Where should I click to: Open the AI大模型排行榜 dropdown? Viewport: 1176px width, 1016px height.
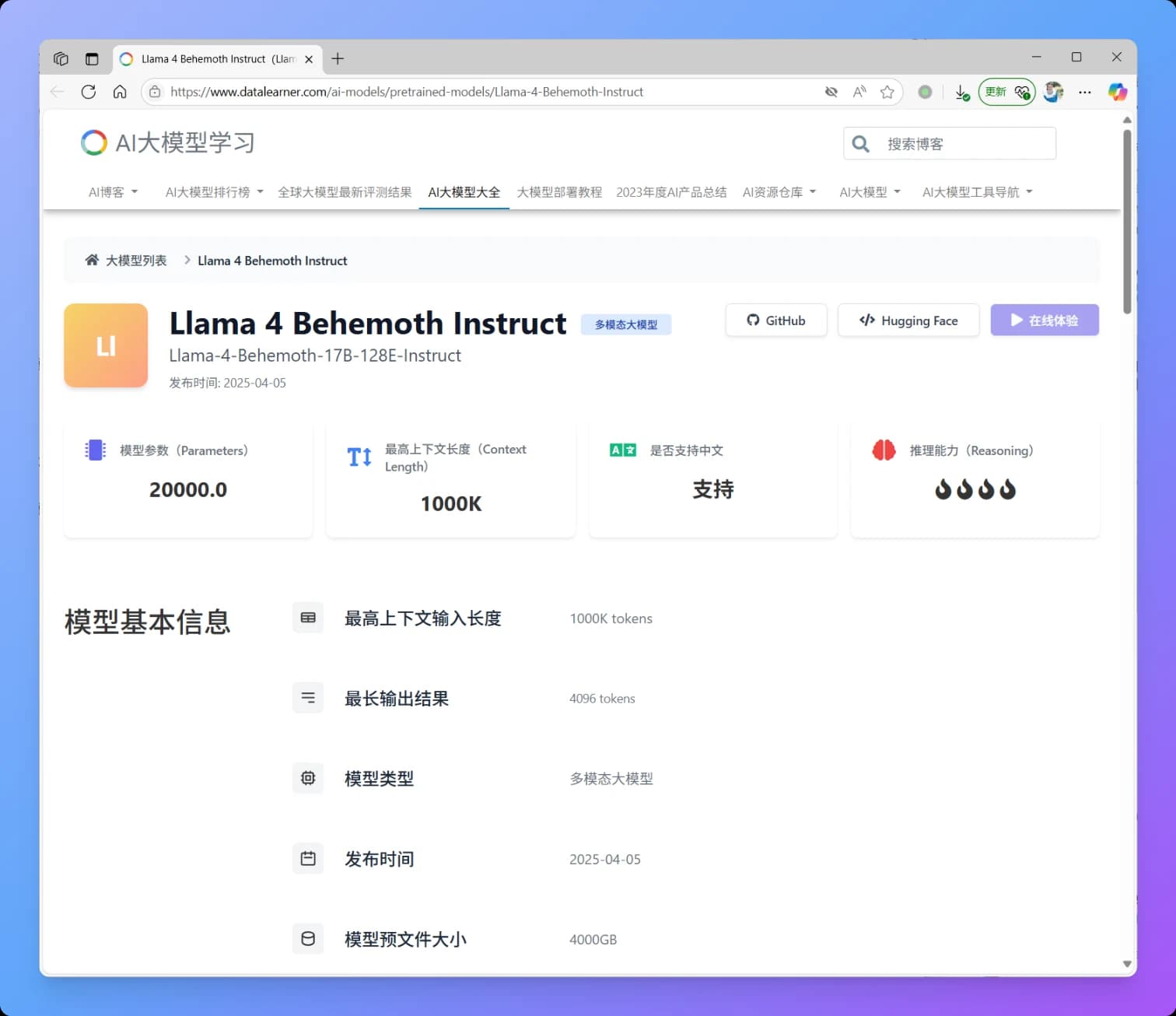213,191
